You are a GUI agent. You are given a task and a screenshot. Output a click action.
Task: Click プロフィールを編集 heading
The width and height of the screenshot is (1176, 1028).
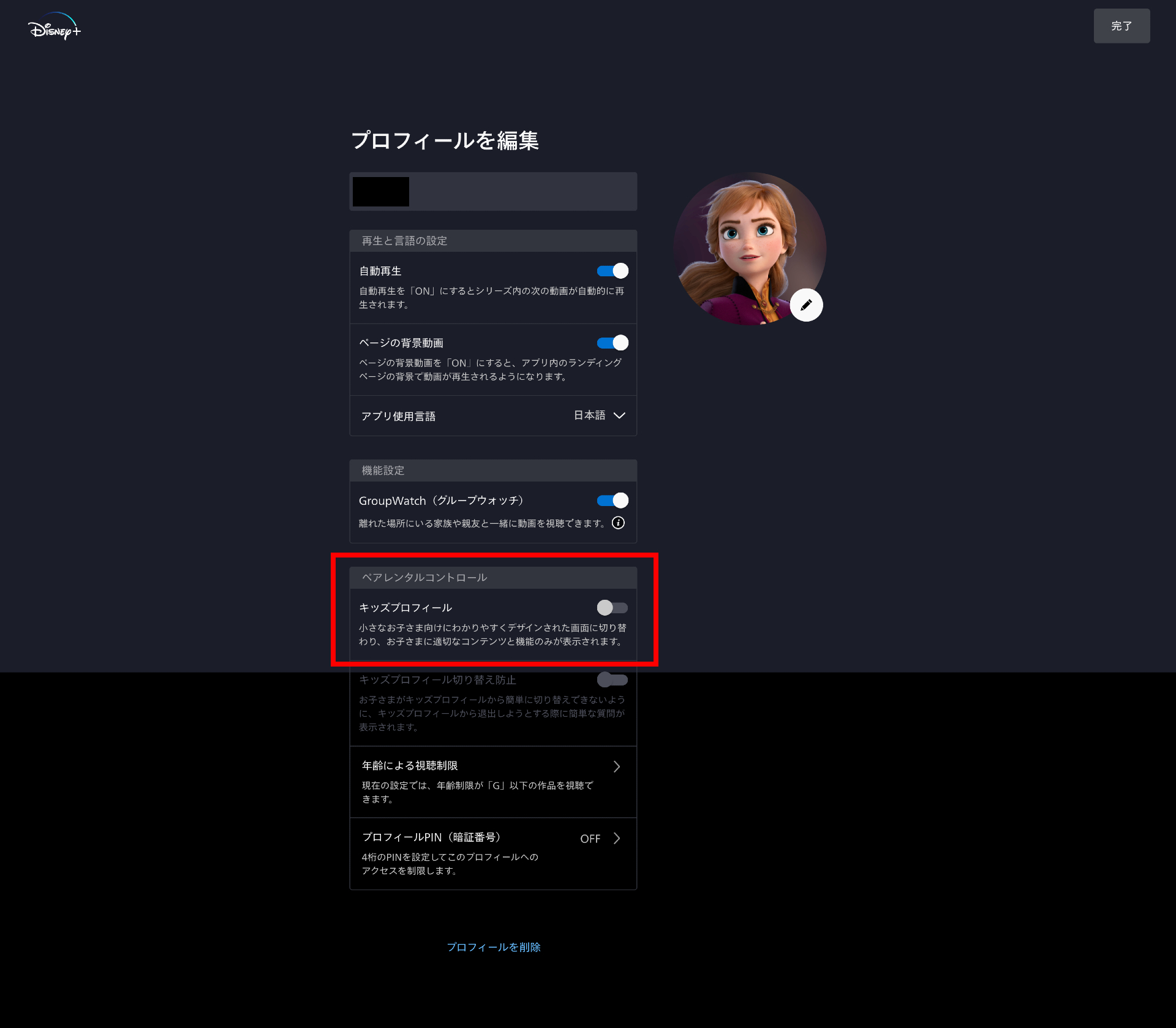(x=445, y=140)
